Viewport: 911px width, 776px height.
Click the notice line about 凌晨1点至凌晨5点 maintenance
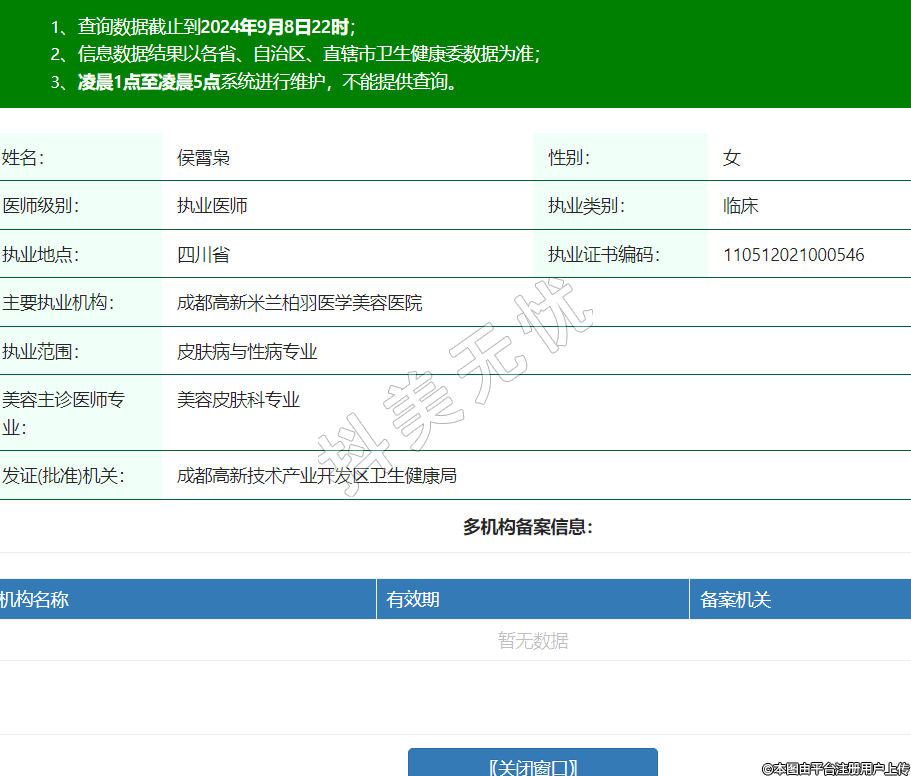tap(256, 82)
